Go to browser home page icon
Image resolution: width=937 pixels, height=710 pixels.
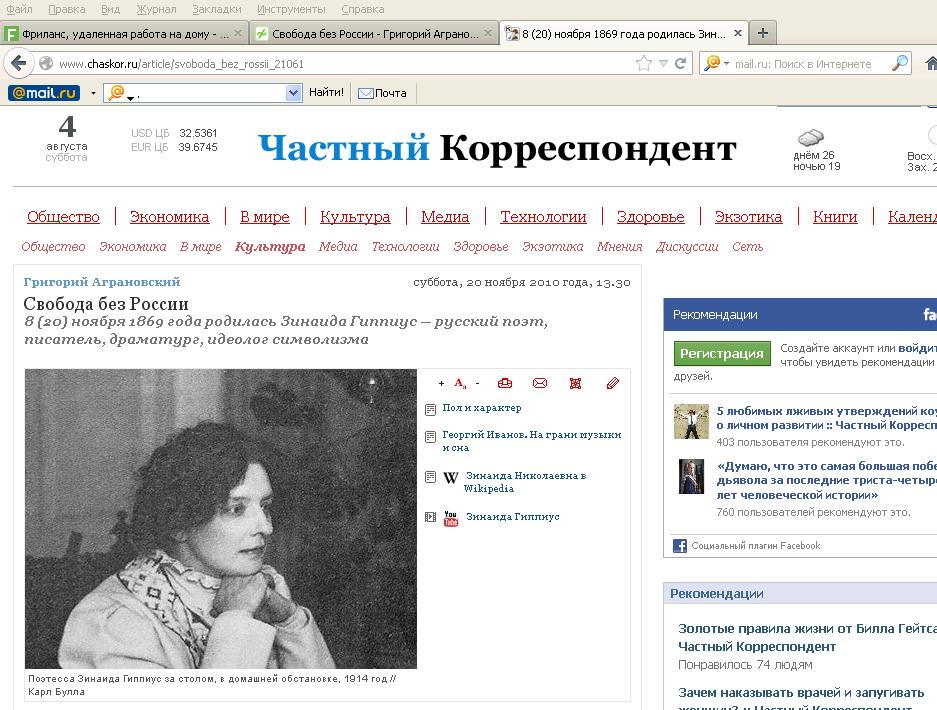(930, 63)
